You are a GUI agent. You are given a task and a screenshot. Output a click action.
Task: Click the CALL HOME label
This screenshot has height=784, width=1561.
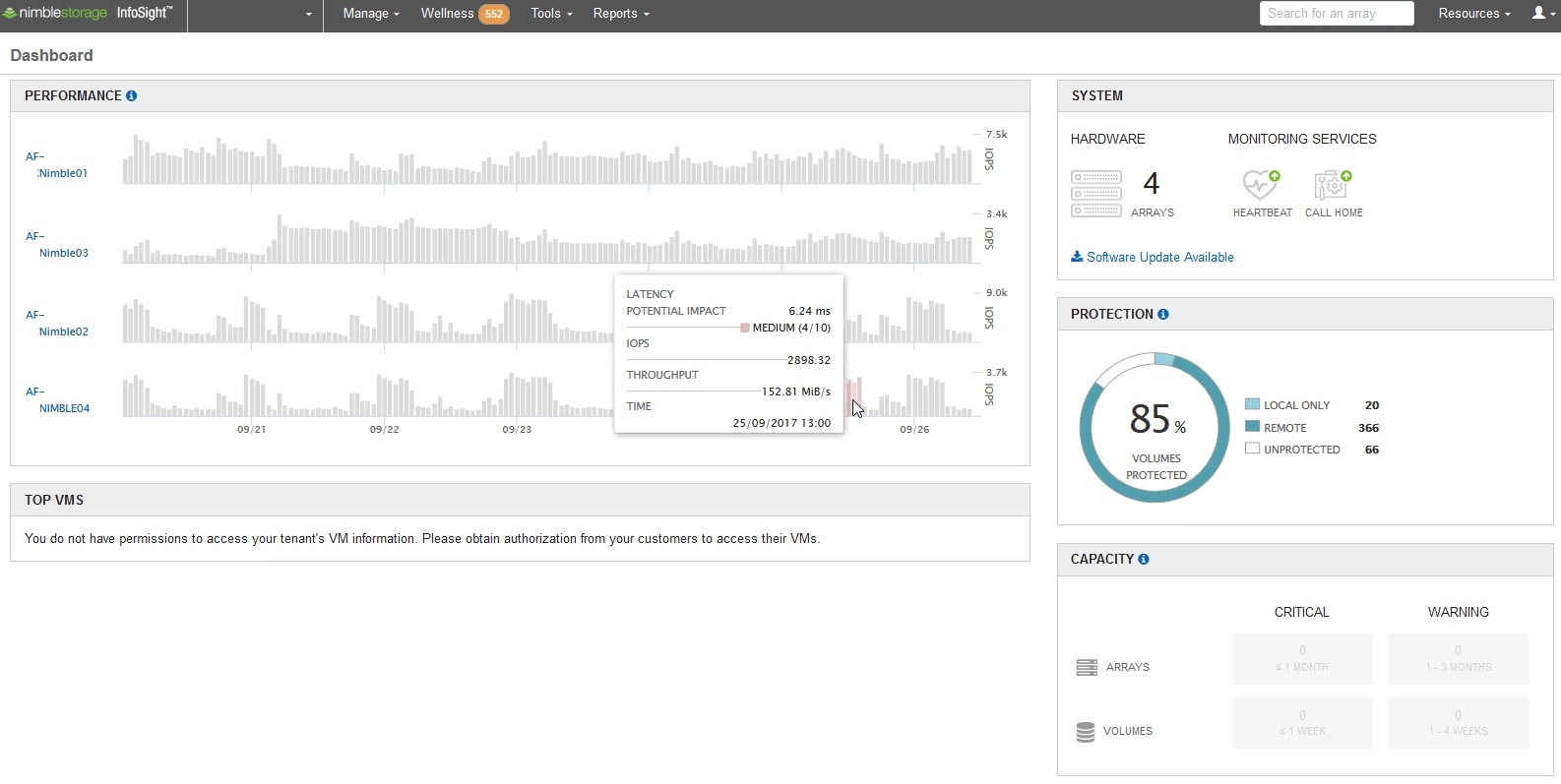click(x=1334, y=212)
